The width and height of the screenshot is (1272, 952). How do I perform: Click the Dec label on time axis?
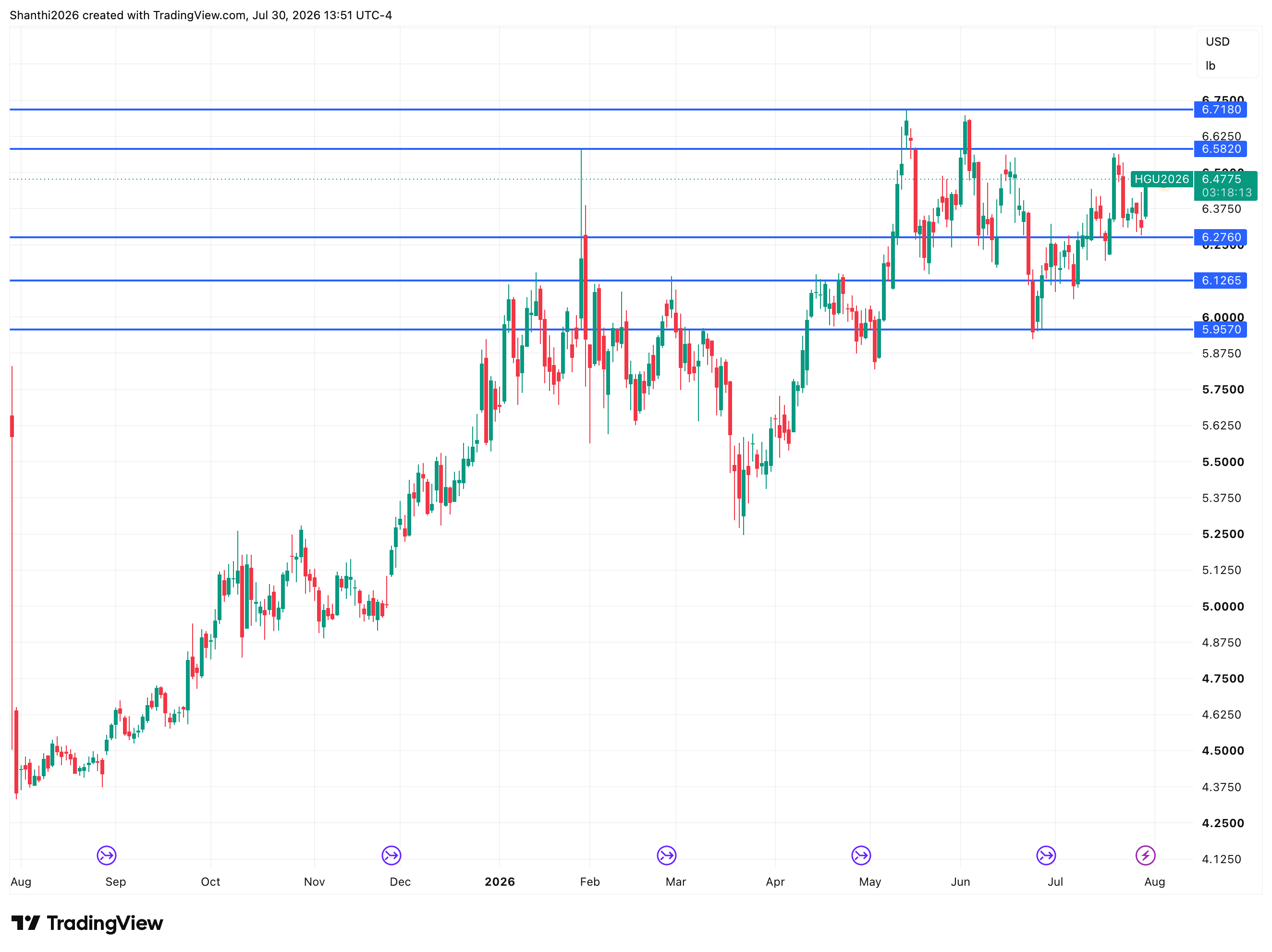[x=400, y=882]
